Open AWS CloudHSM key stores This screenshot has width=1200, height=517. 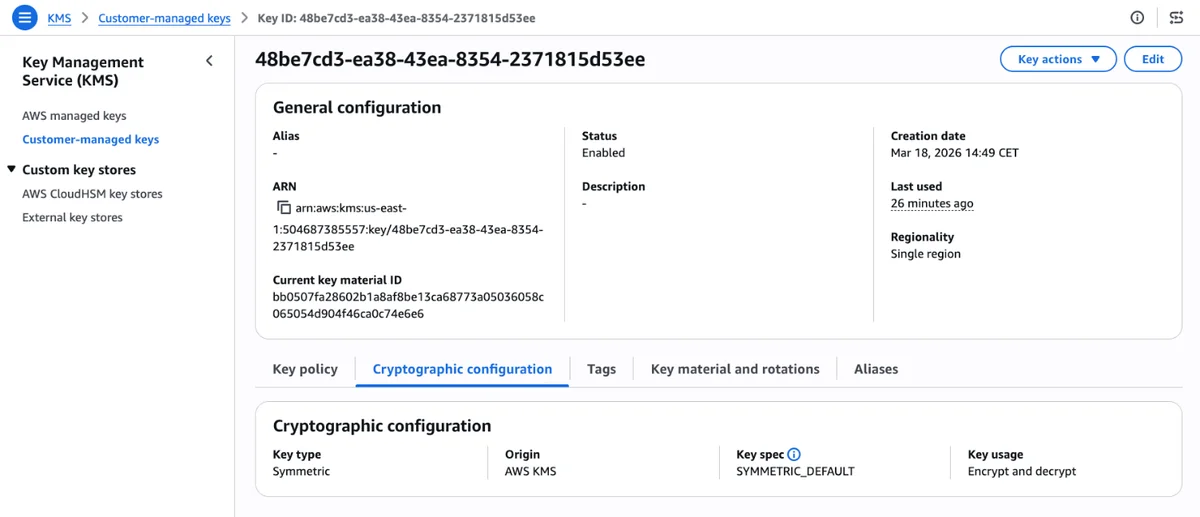point(92,194)
